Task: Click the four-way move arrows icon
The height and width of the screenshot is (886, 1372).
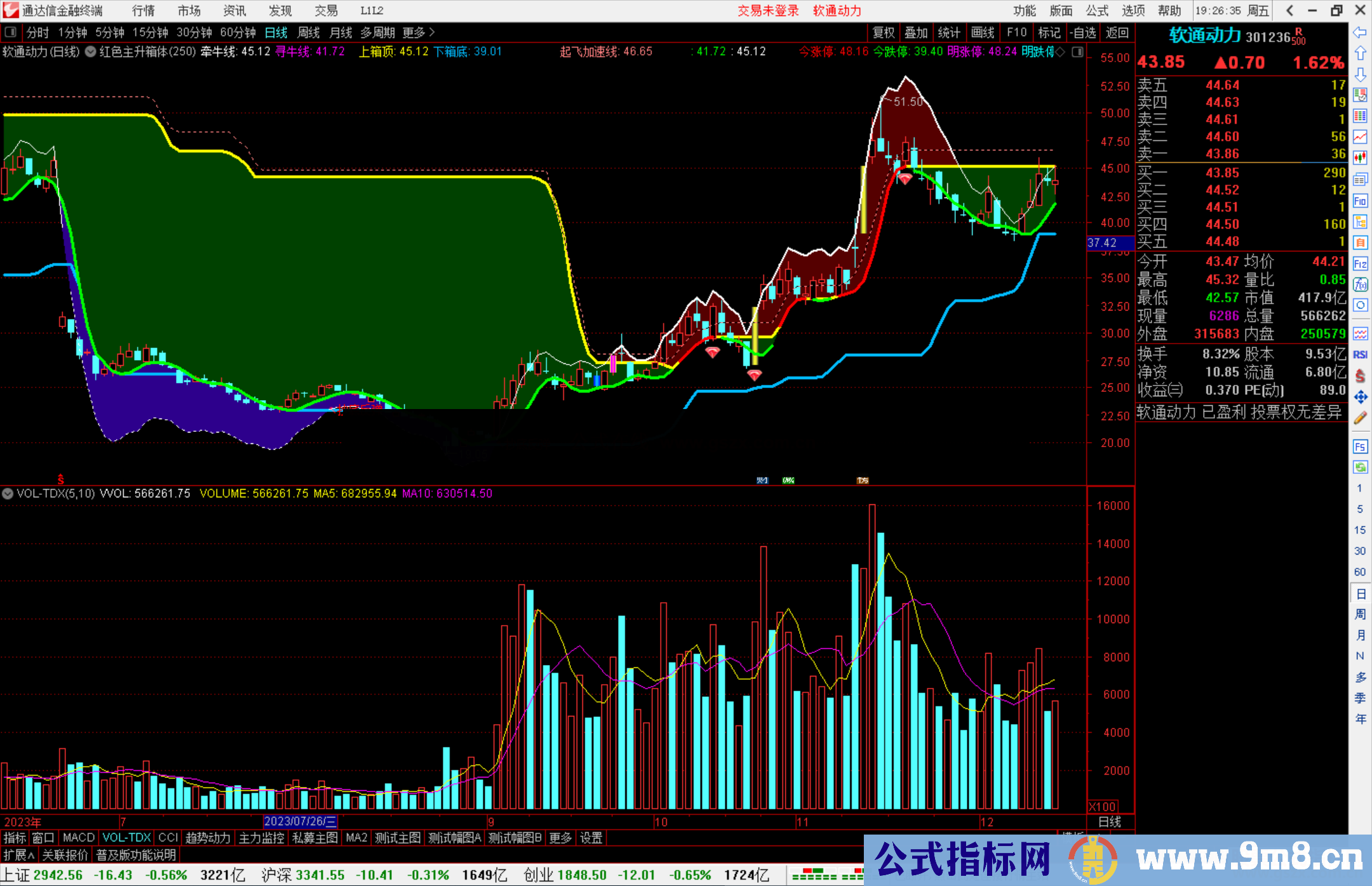Action: coord(1360,397)
